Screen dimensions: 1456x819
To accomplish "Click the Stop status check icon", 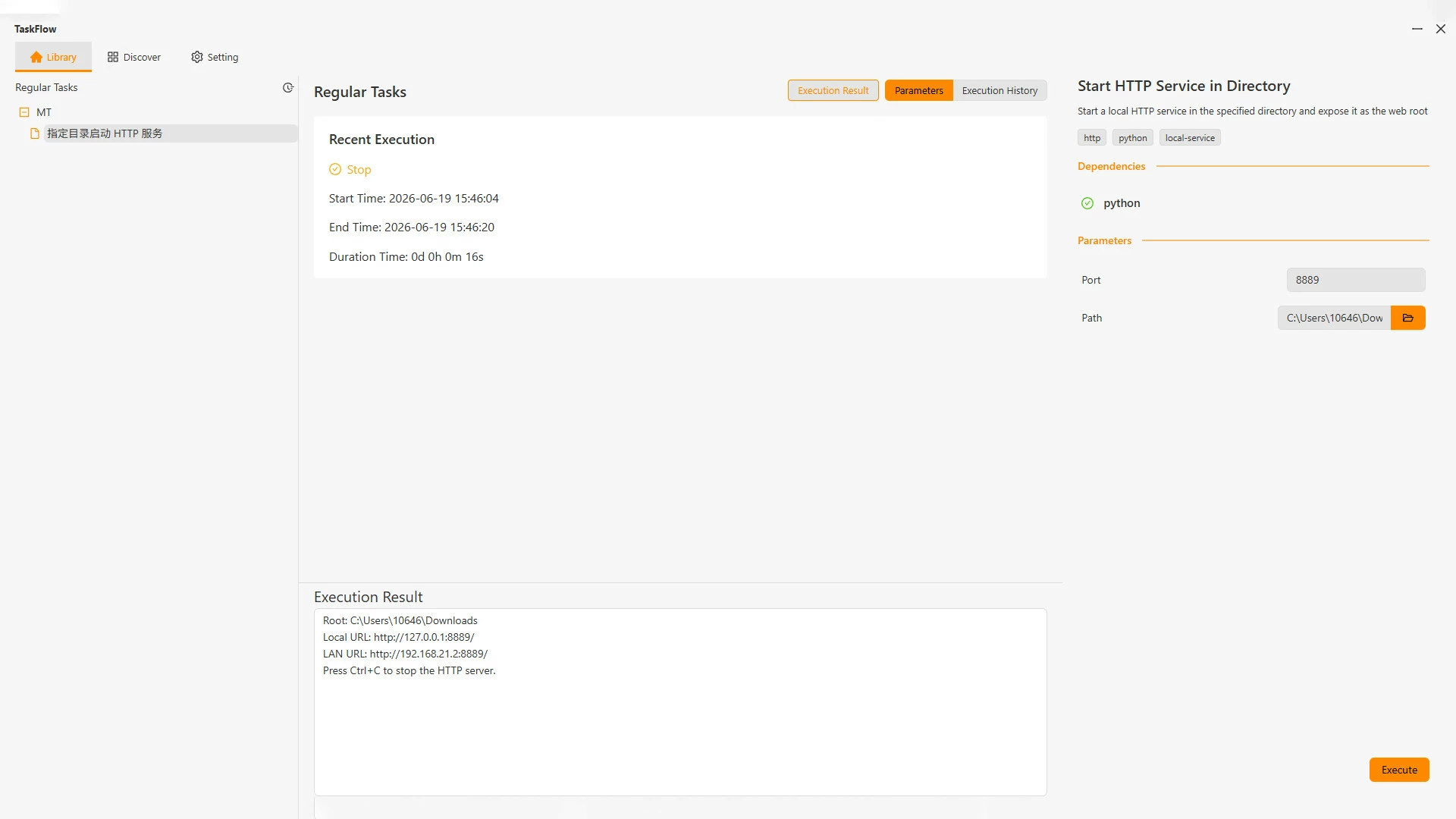I will coord(335,170).
